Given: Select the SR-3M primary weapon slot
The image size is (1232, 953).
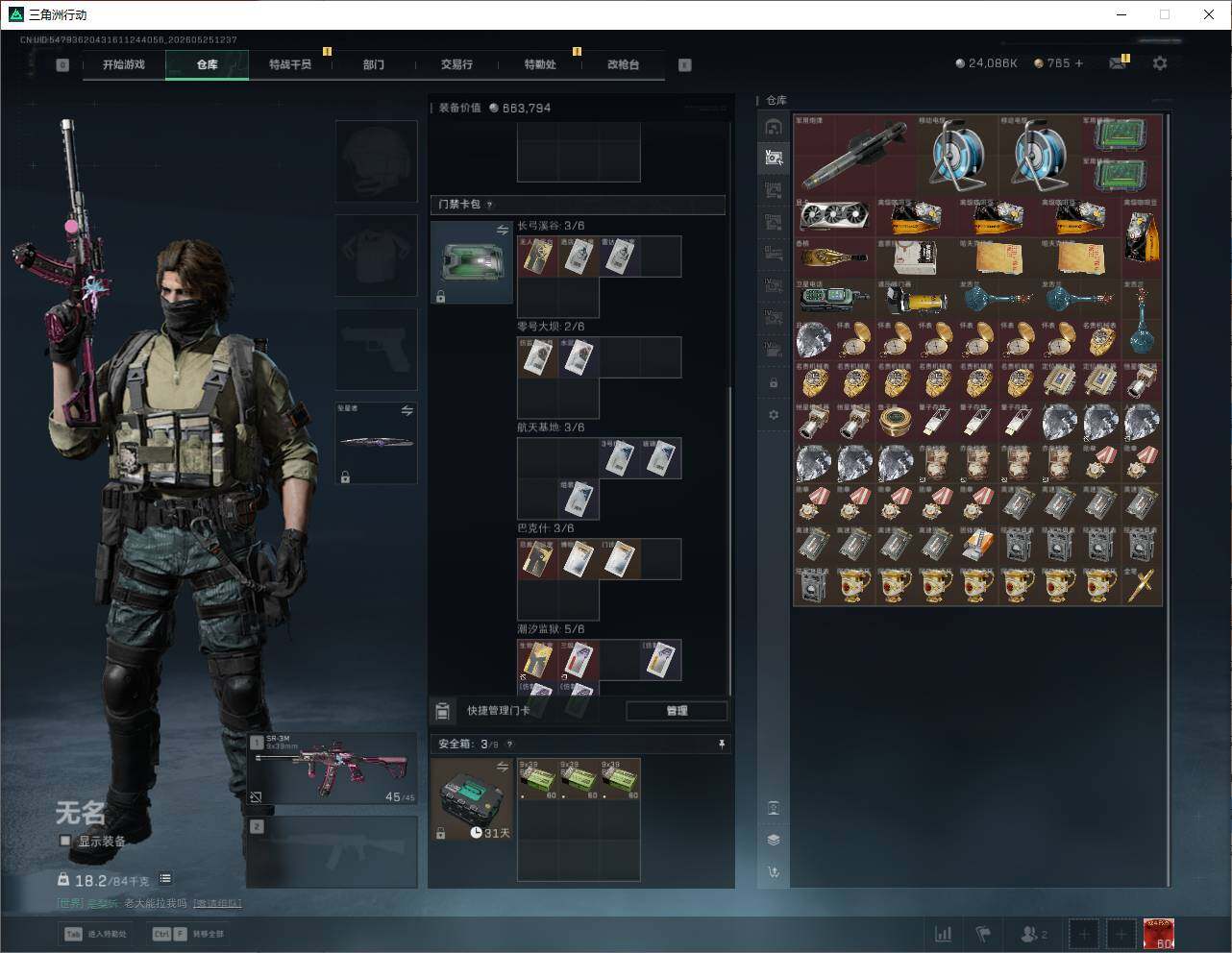Looking at the screenshot, I should pos(333,770).
